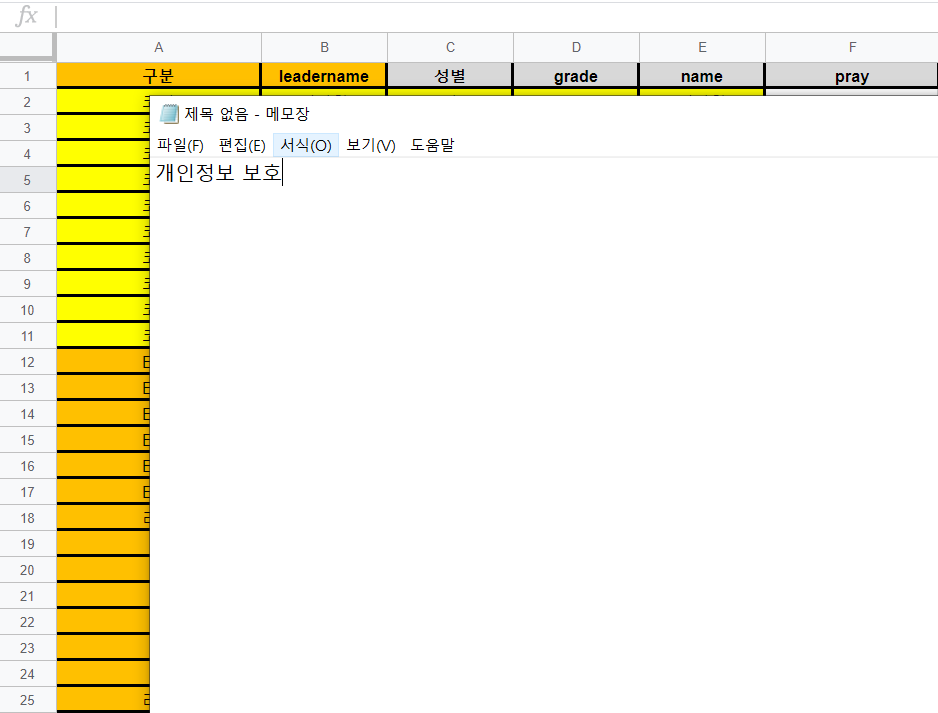This screenshot has height=713, width=938.
Task: Select row 18 header
Action: click(28, 519)
